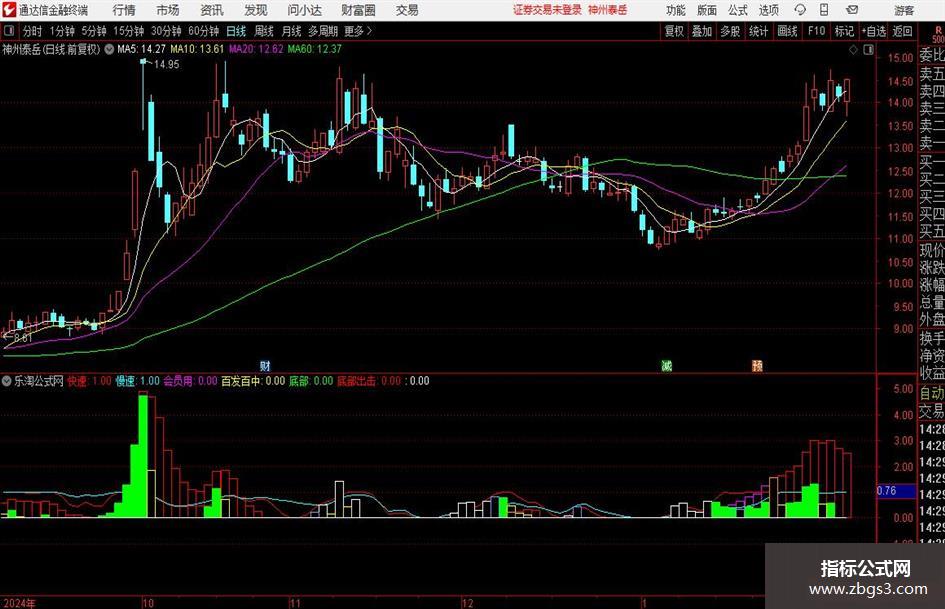Open the 市场 menu

pos(168,10)
